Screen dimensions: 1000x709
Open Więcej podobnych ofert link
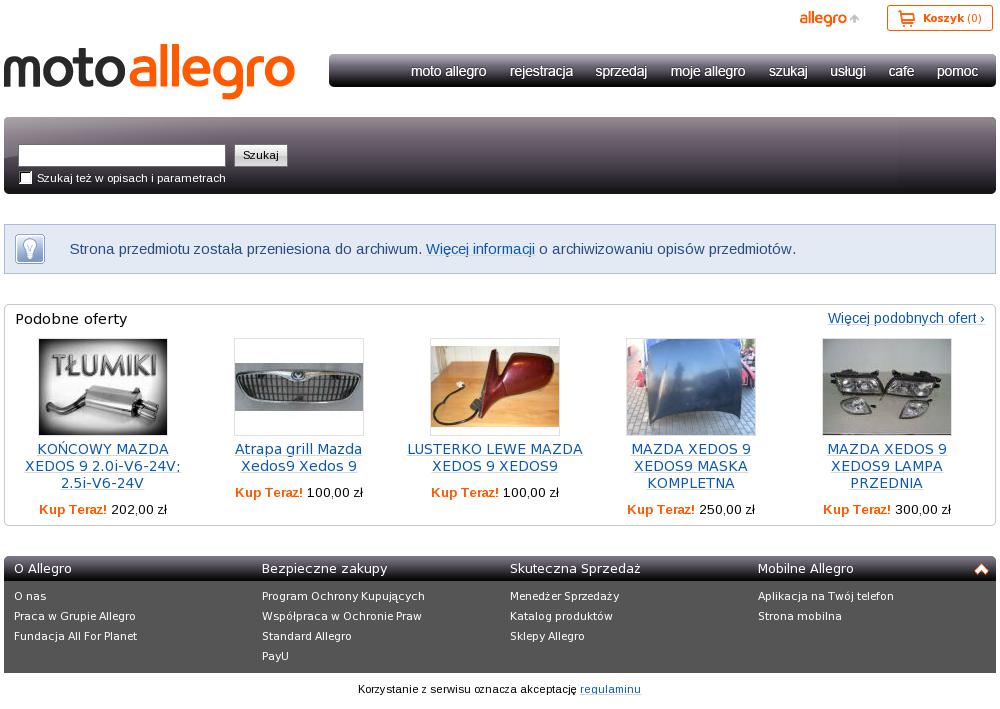(906, 318)
